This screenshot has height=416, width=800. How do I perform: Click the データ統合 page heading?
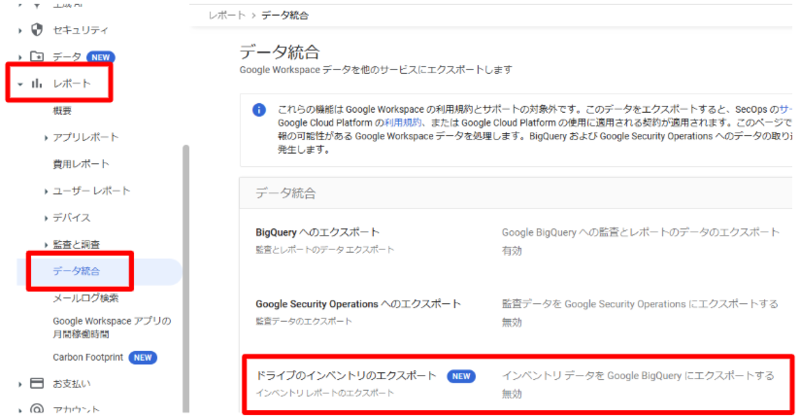coord(280,52)
